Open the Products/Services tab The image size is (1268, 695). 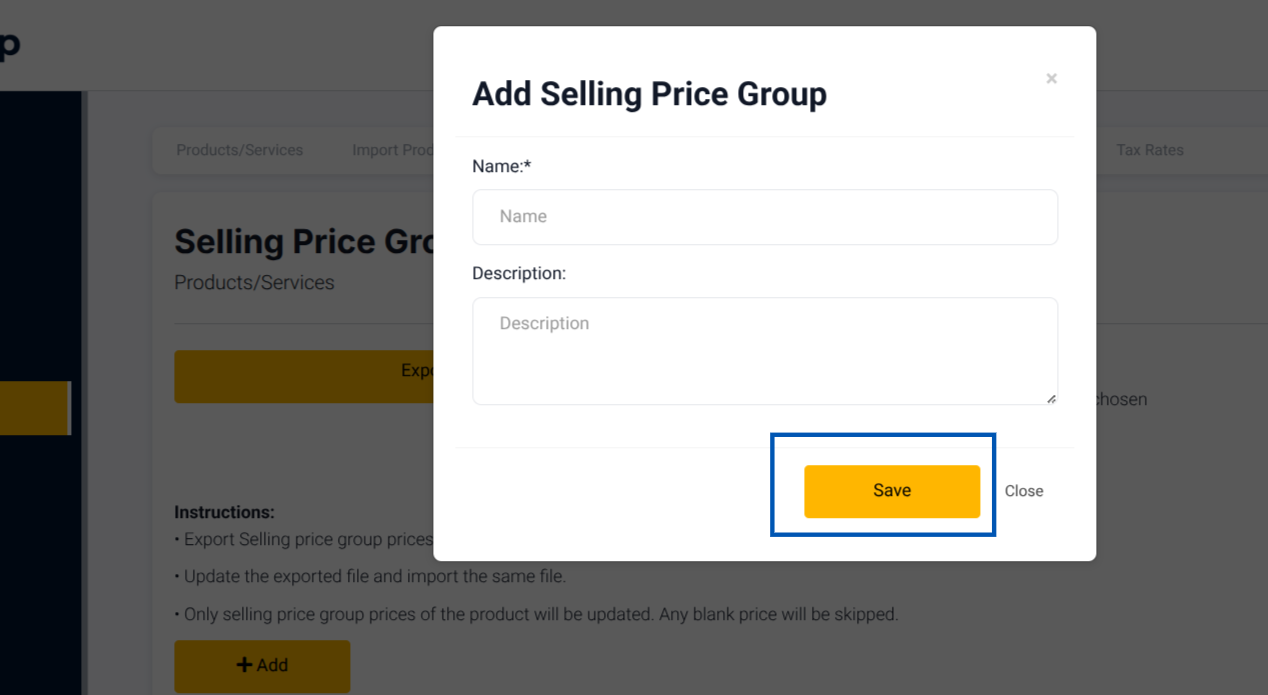point(240,150)
